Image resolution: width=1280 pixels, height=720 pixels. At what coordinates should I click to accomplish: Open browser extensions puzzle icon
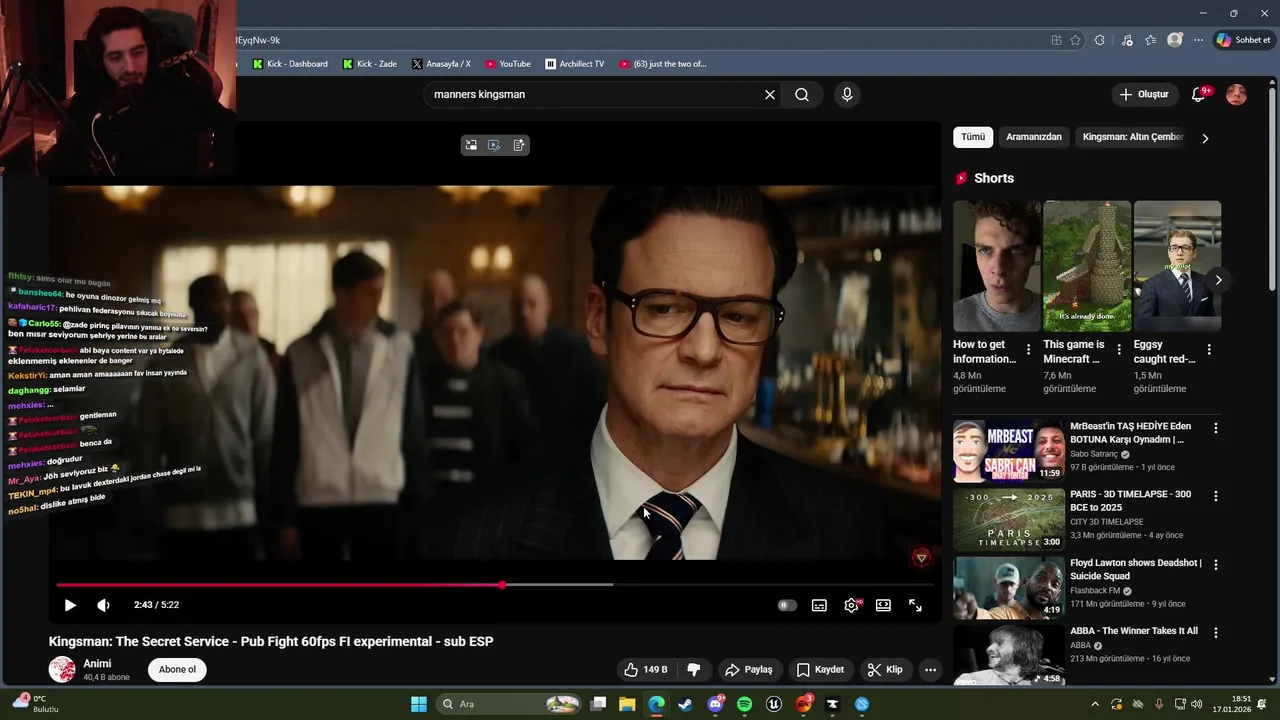click(x=1100, y=40)
